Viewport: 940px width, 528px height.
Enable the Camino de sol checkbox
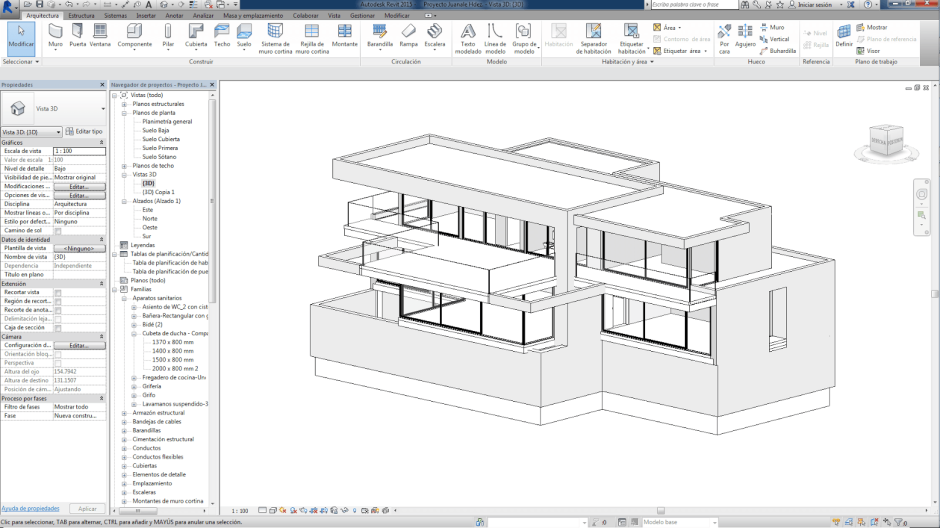click(58, 230)
